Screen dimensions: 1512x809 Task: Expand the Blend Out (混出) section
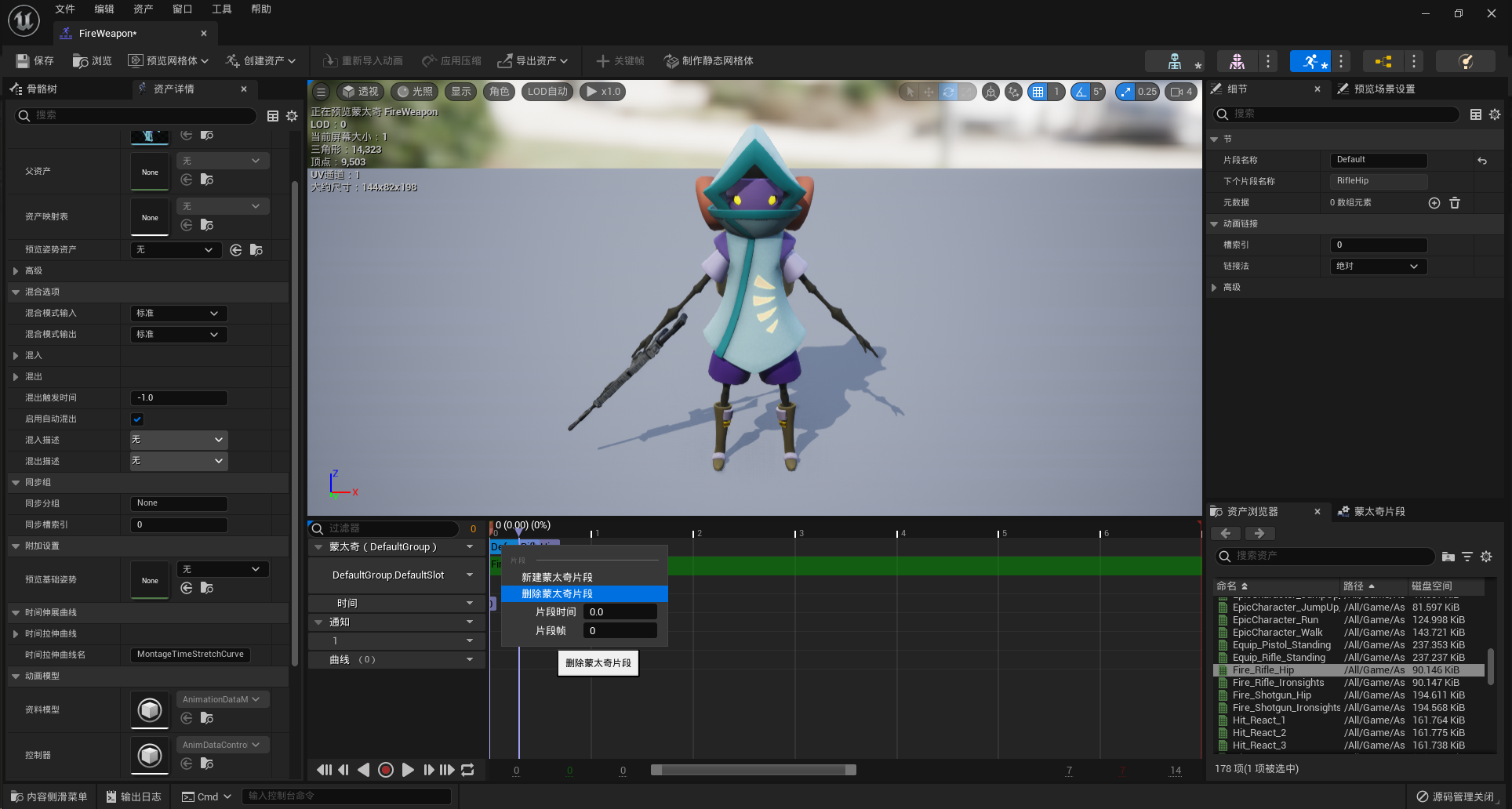pyautogui.click(x=16, y=377)
